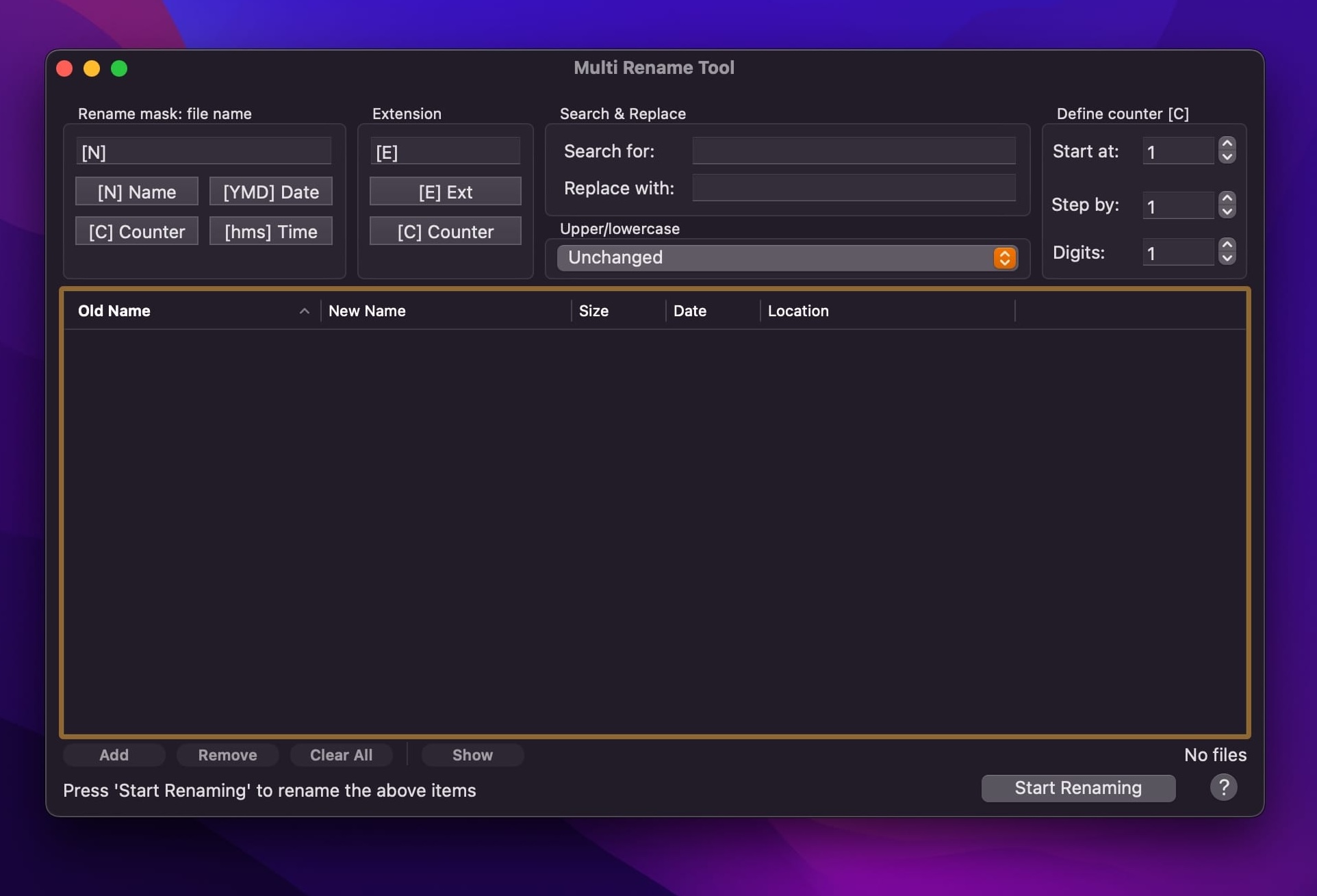Sort by the Location column header

point(888,311)
